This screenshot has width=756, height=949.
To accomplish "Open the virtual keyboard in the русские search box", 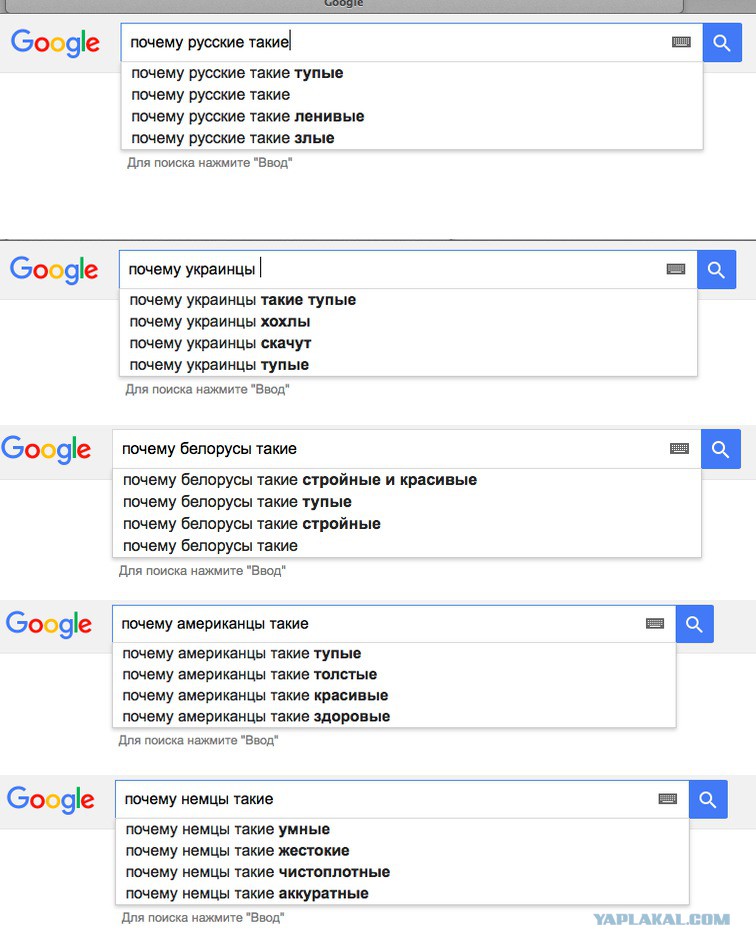I will coord(681,42).
